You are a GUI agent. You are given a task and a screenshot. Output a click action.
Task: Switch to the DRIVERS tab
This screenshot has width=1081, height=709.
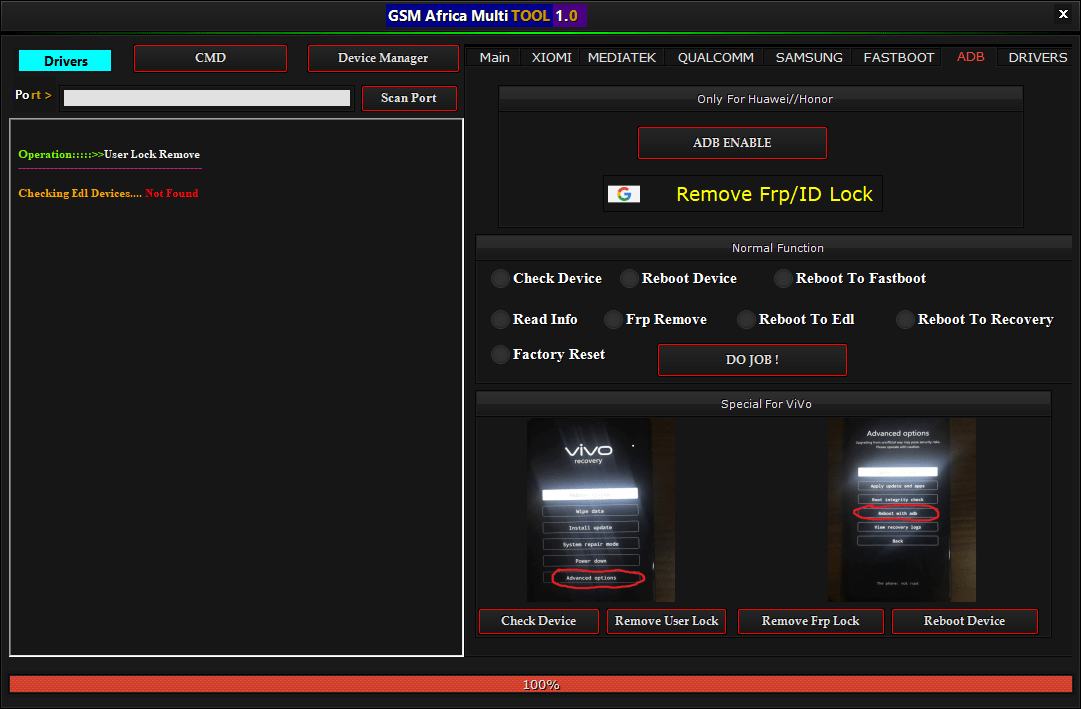pyautogui.click(x=1037, y=57)
